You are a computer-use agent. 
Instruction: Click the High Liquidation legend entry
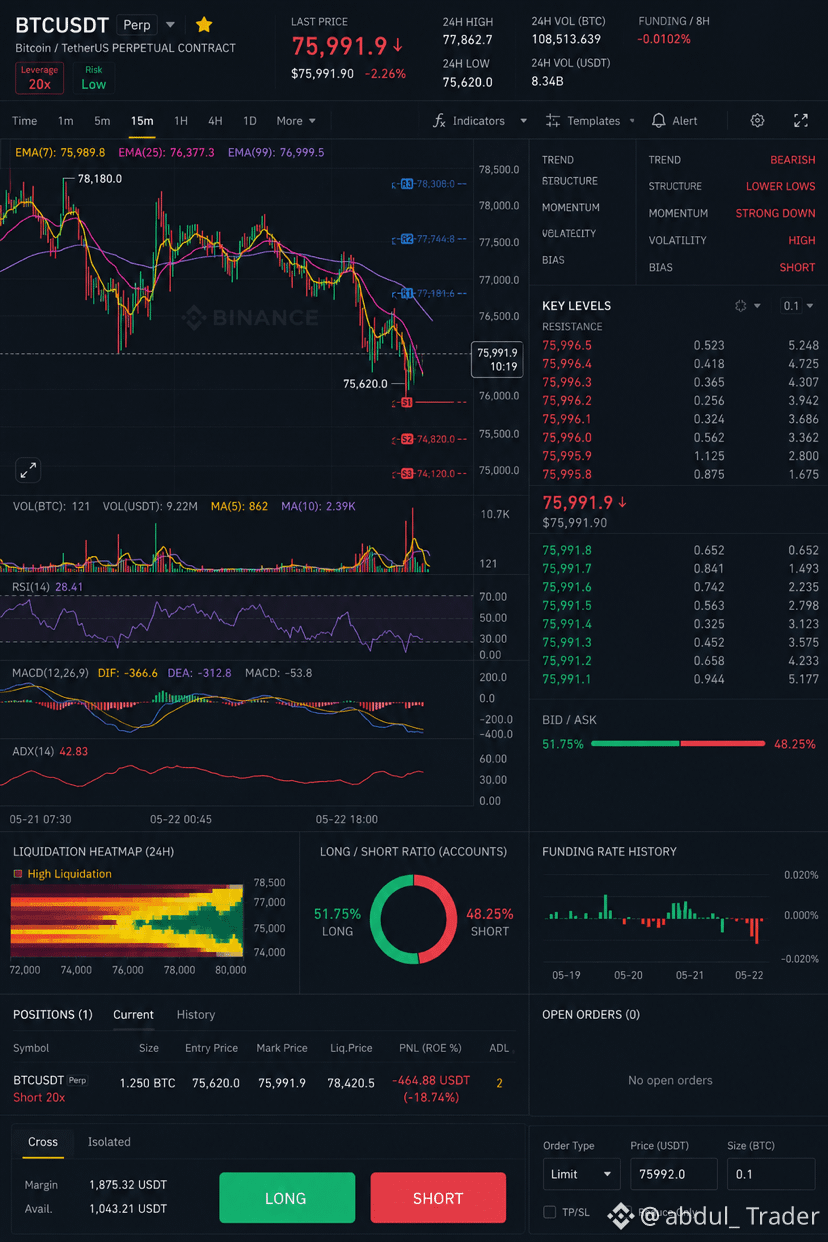point(62,874)
